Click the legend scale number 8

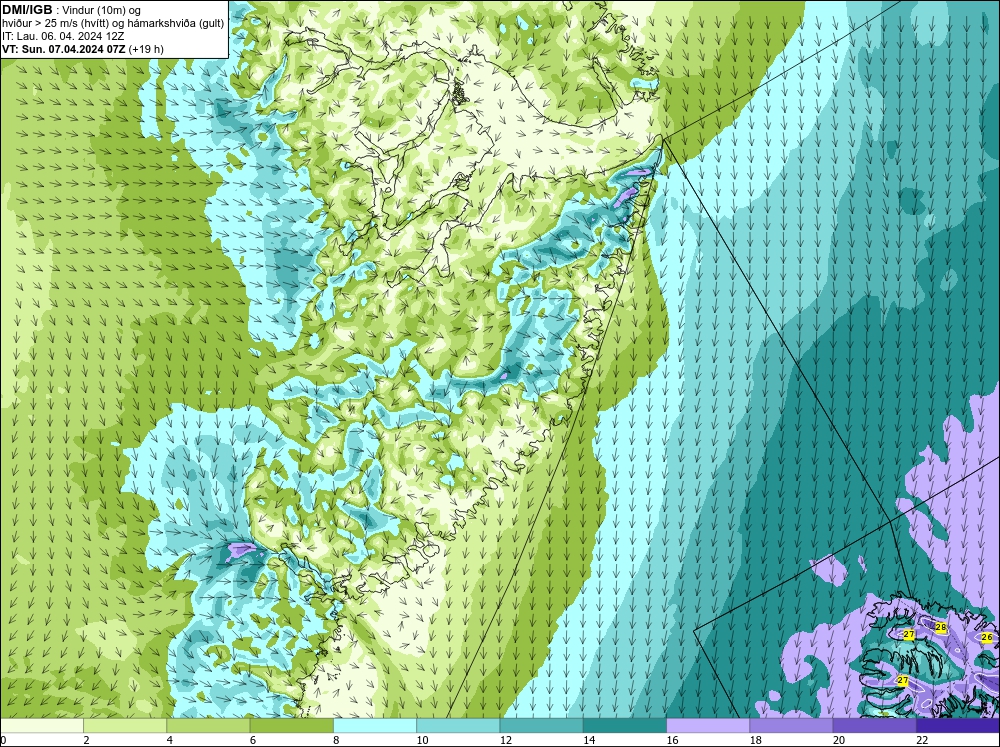(335, 740)
